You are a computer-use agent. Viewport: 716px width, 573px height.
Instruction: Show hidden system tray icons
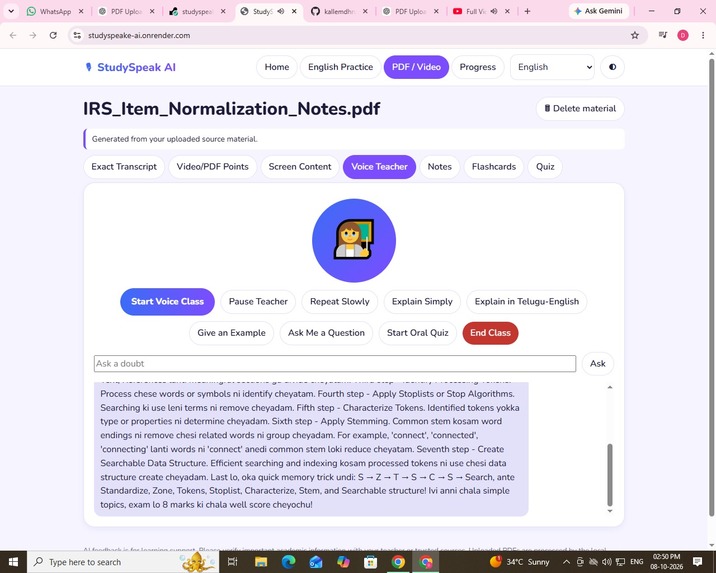(x=566, y=562)
